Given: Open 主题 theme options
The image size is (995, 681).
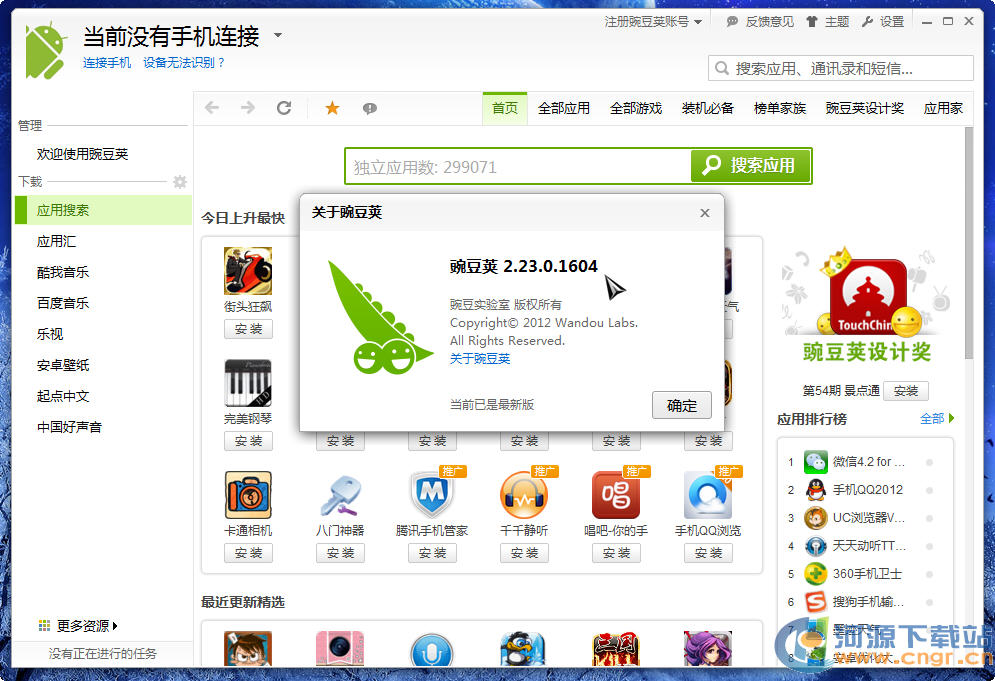Looking at the screenshot, I should pos(827,22).
